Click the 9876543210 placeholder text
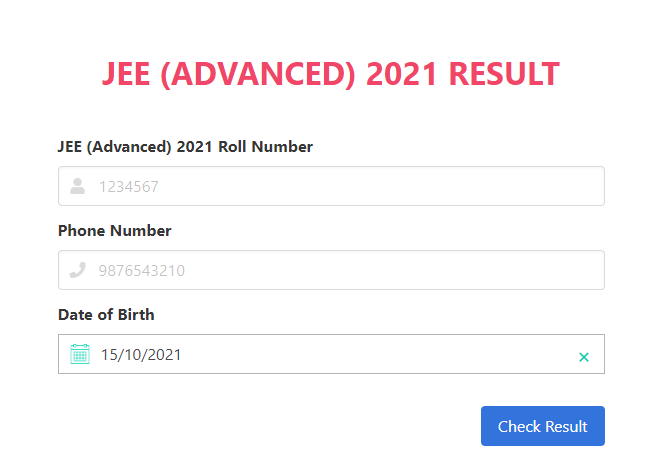Screen dimensions: 665x473 pyautogui.click(x=142, y=271)
